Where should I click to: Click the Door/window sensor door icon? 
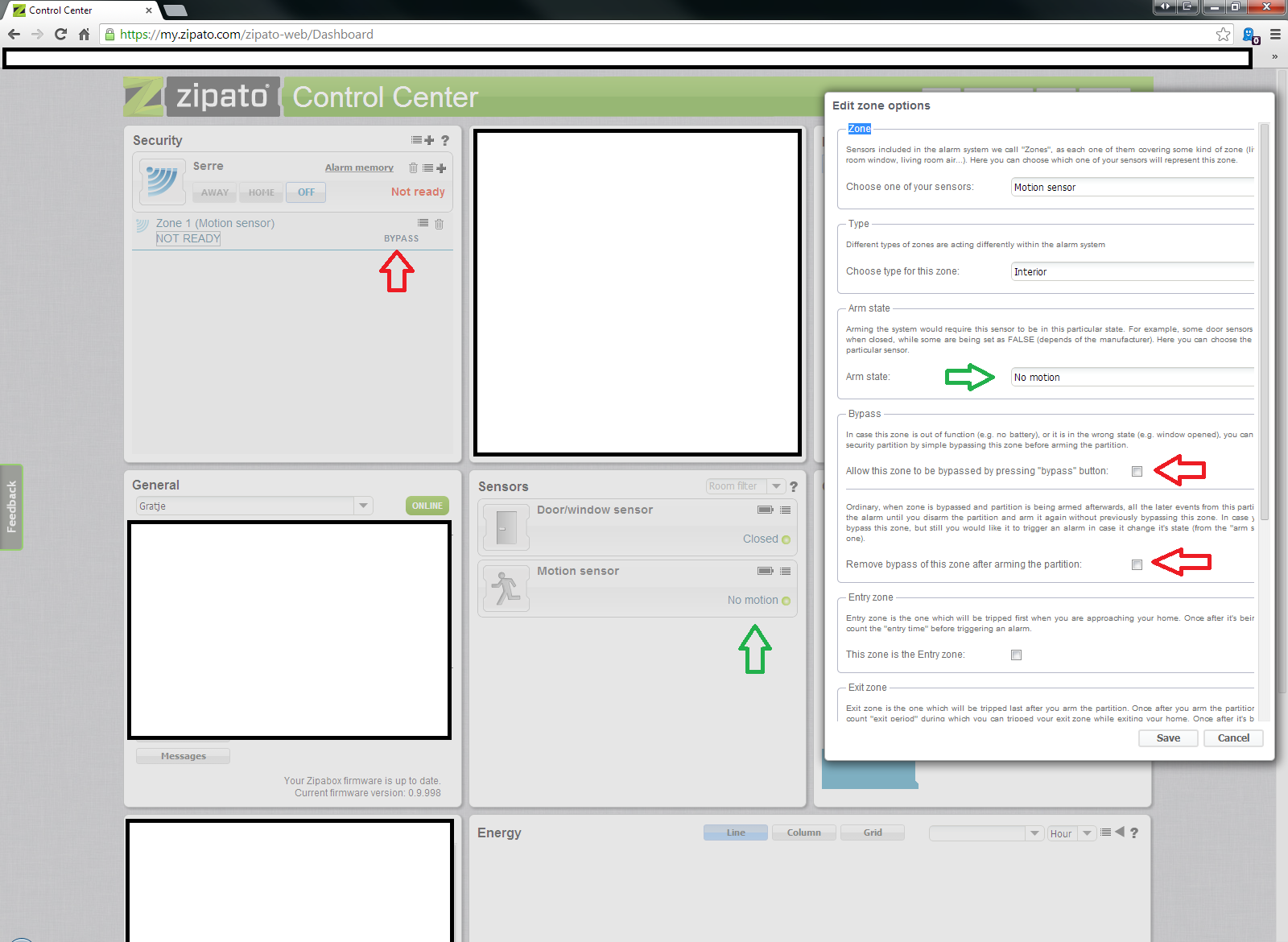pyautogui.click(x=506, y=527)
